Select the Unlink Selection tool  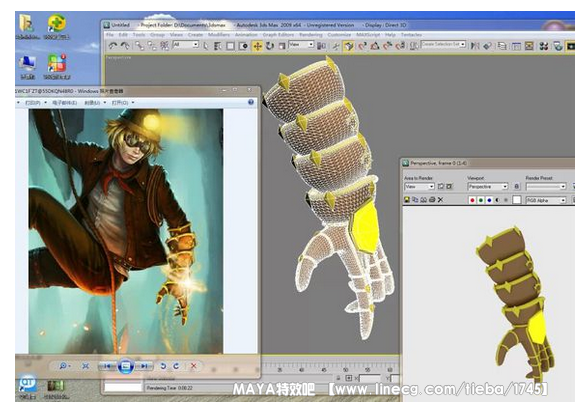[152, 46]
